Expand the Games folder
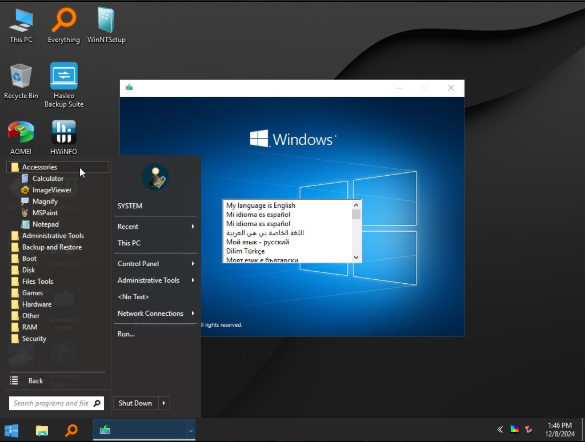The width and height of the screenshot is (585, 442). click(x=27, y=293)
